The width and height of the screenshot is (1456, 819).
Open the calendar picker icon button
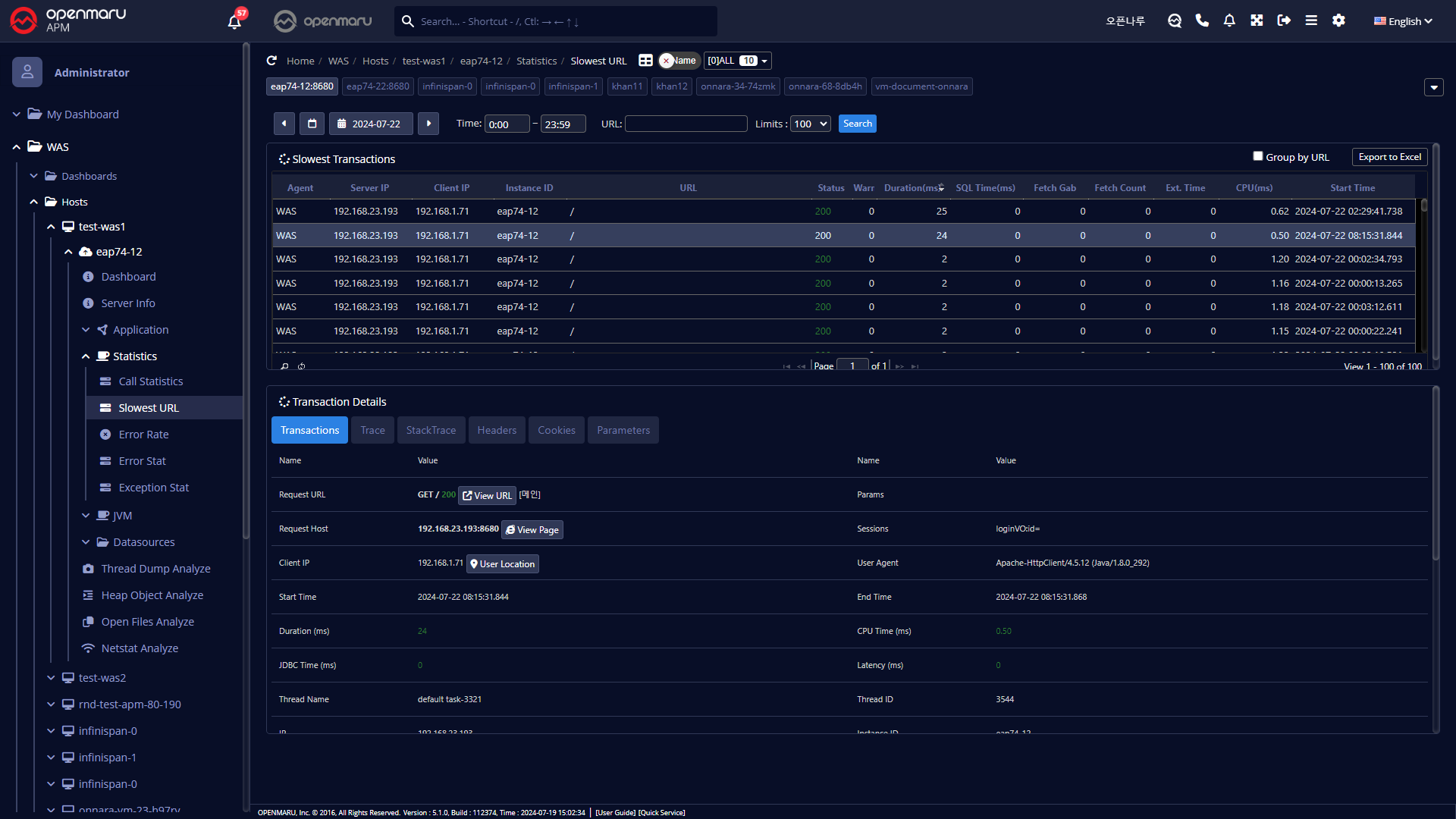(312, 124)
